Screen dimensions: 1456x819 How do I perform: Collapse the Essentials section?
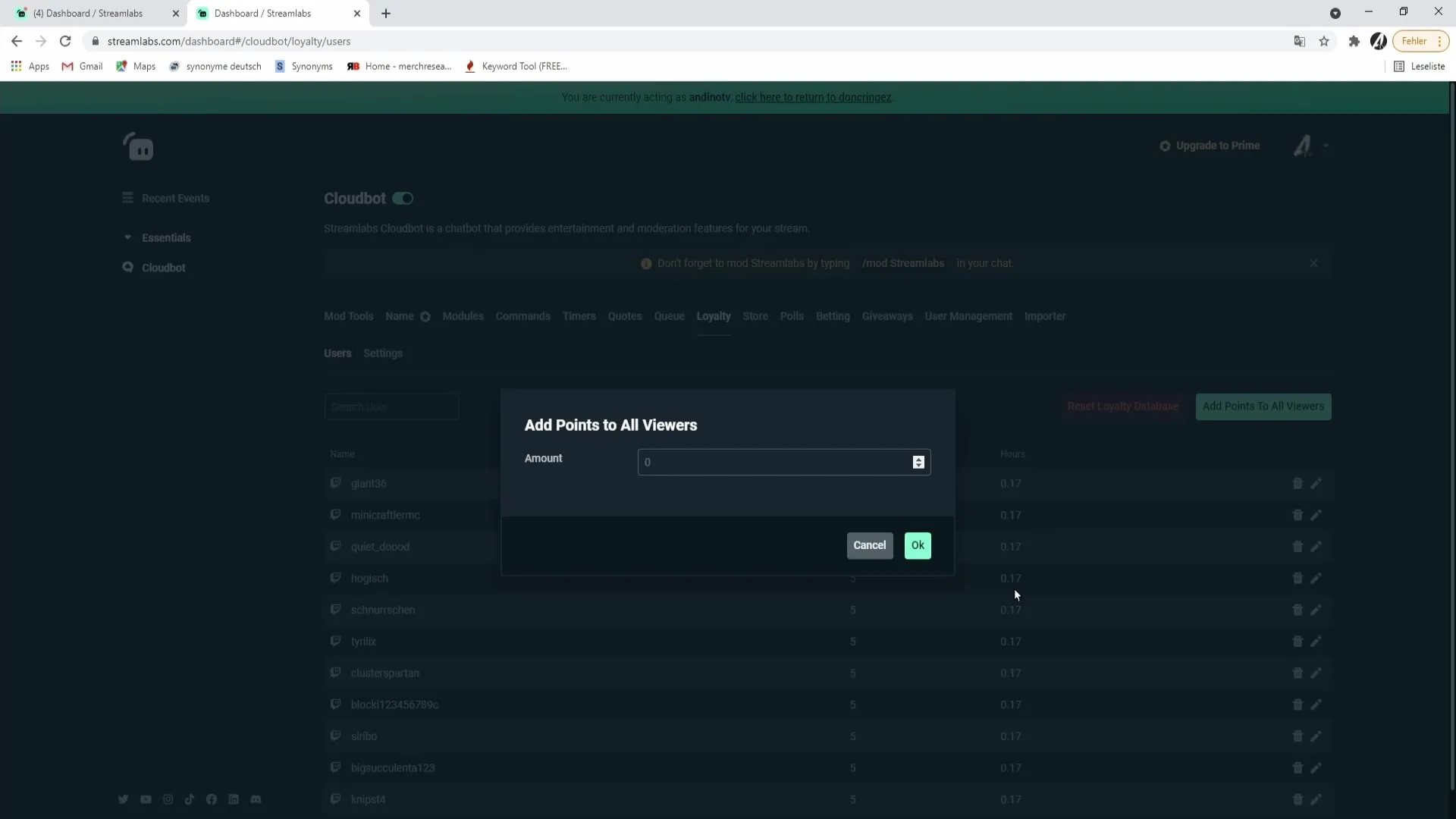click(158, 237)
